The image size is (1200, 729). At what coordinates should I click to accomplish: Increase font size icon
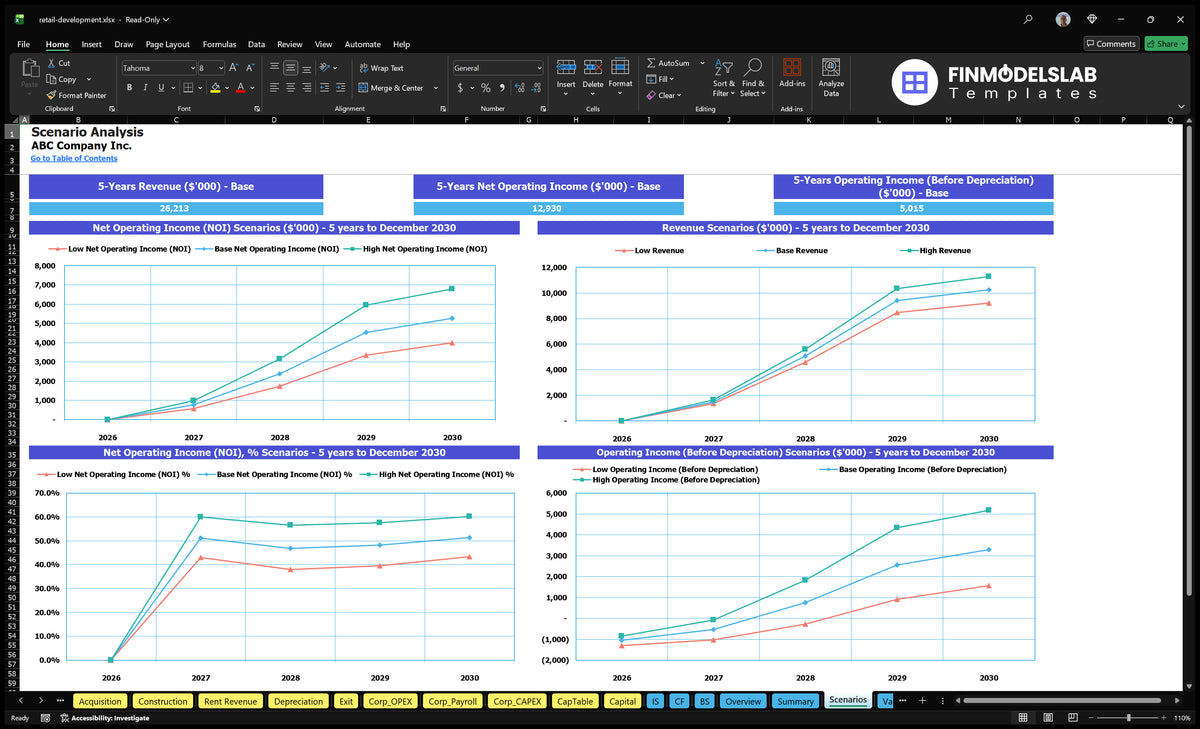[234, 68]
